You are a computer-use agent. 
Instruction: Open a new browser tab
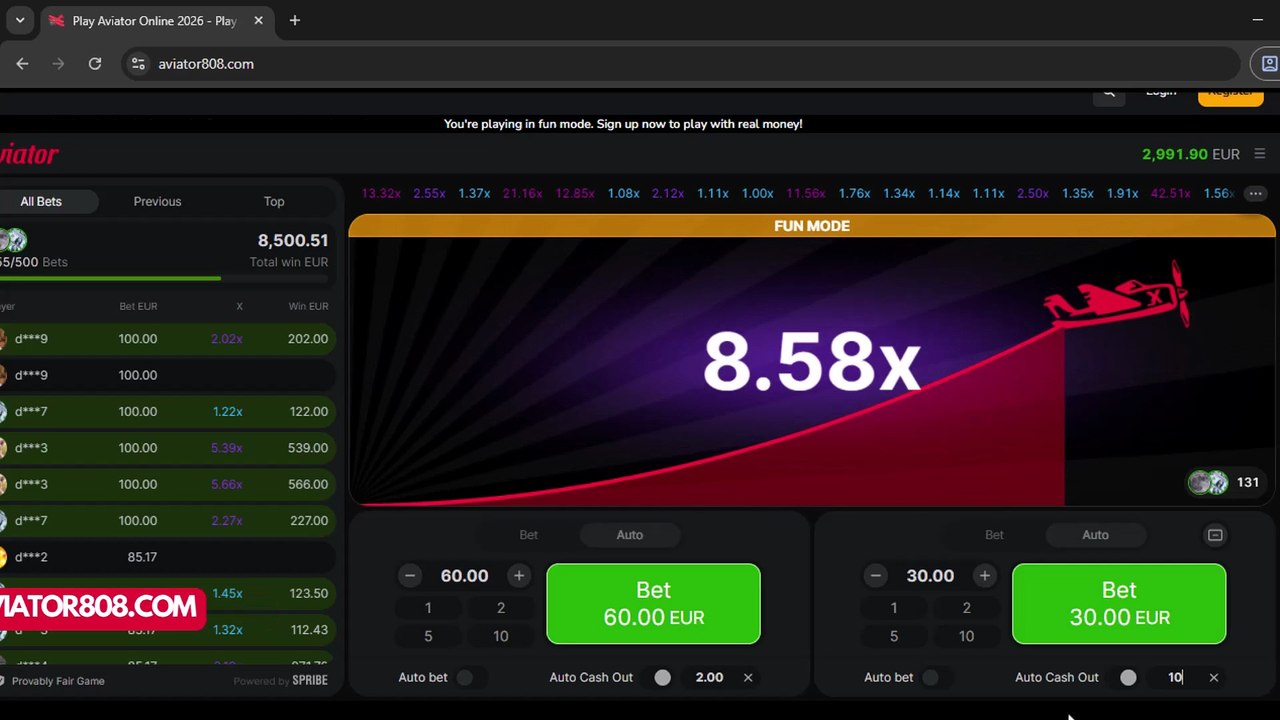click(294, 20)
